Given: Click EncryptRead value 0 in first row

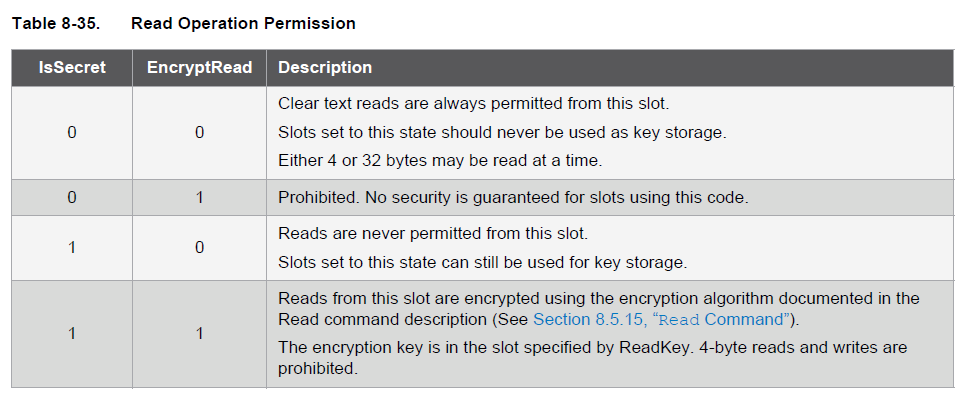Looking at the screenshot, I should [199, 132].
